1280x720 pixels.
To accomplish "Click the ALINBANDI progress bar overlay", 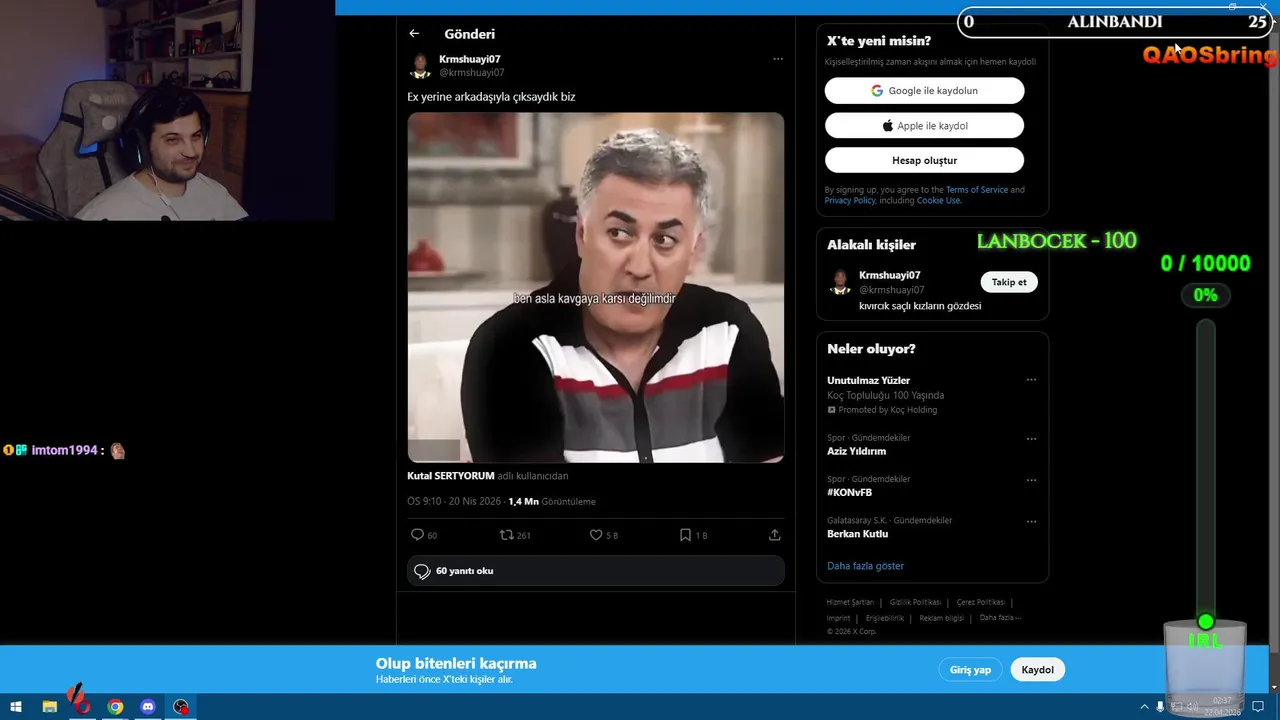I will coord(1114,22).
